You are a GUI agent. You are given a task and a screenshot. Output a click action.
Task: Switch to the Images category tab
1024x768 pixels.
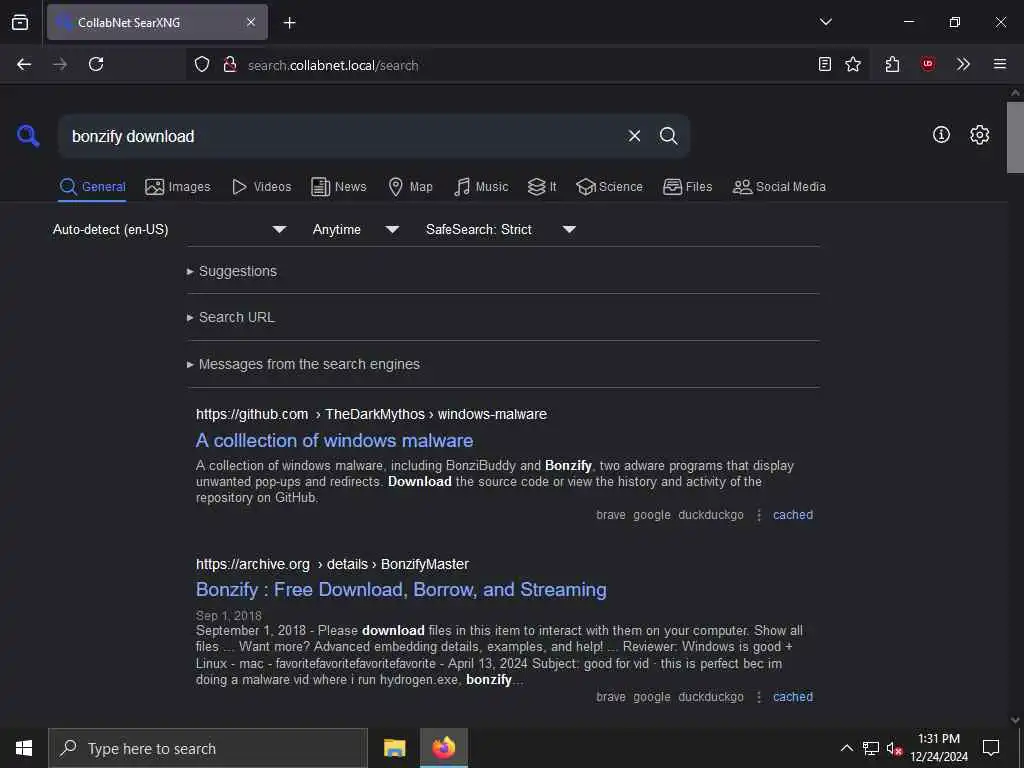(x=178, y=187)
